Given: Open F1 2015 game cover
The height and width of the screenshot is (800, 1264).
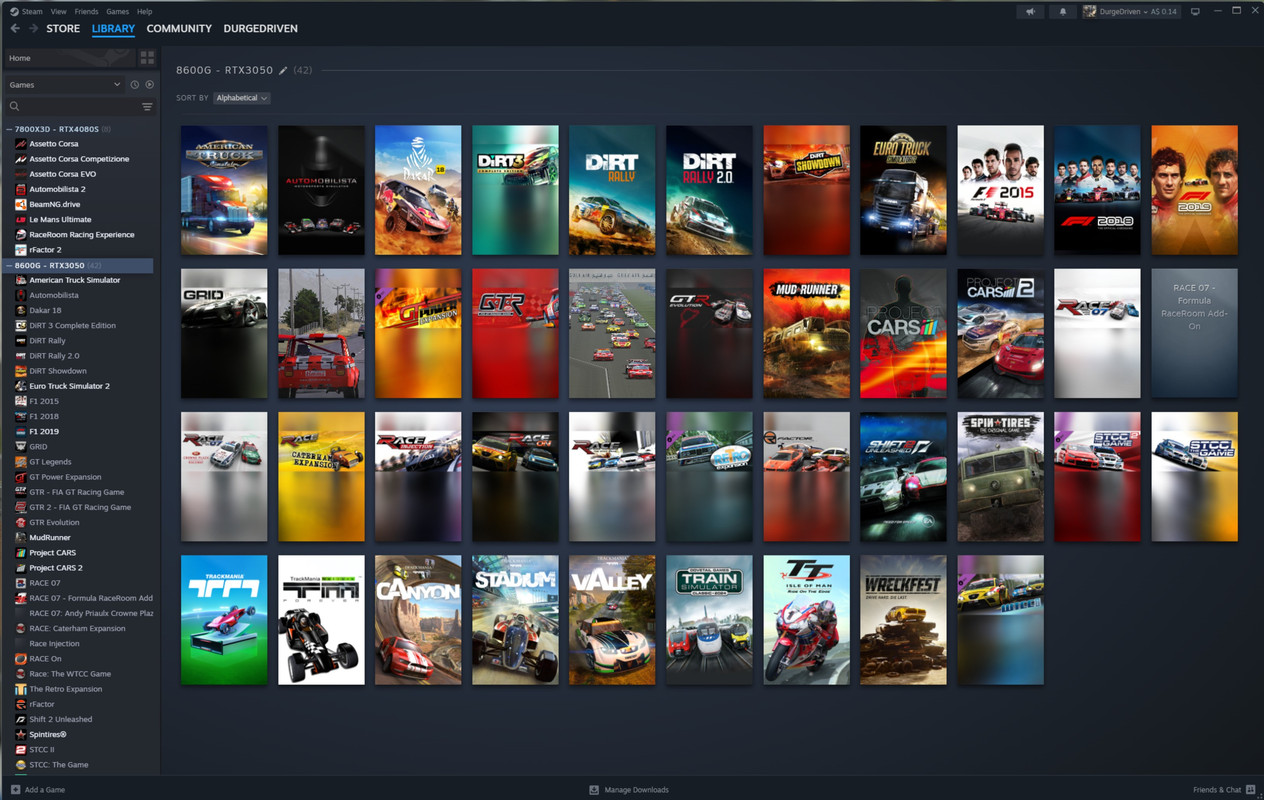Looking at the screenshot, I should click(1000, 190).
